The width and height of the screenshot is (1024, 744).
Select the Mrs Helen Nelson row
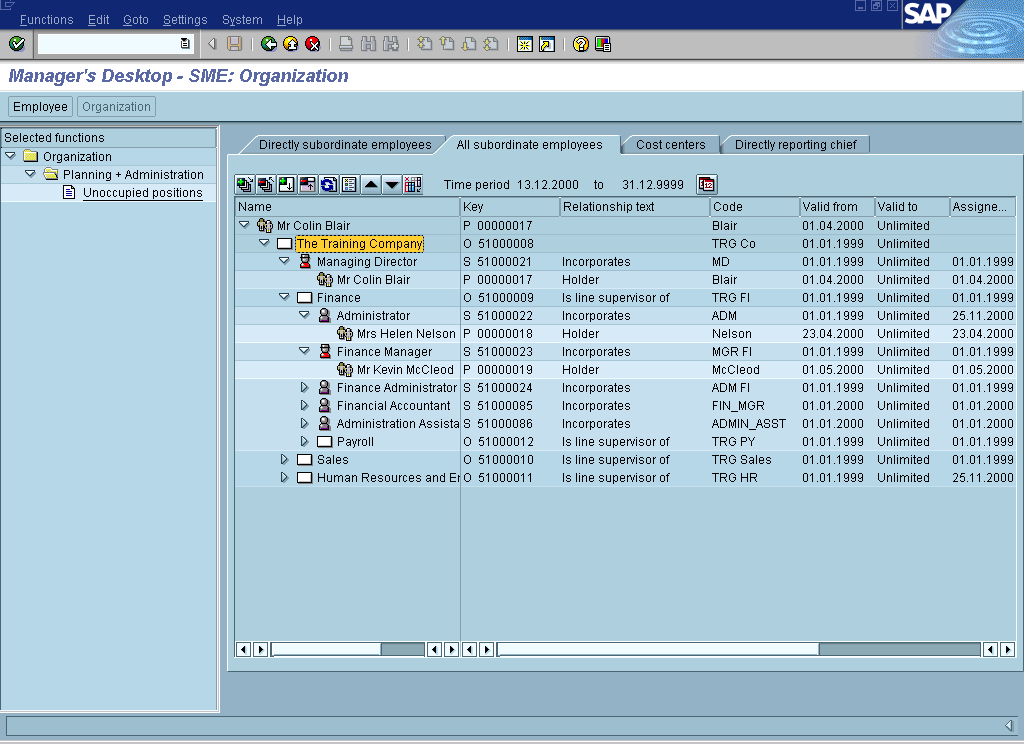click(625, 333)
